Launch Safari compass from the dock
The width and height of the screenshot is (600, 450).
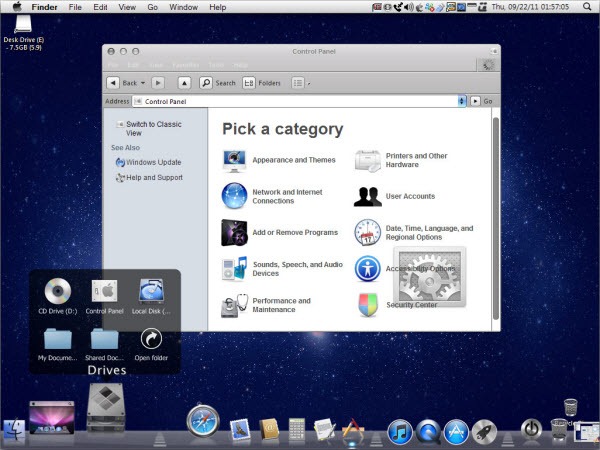click(x=203, y=421)
